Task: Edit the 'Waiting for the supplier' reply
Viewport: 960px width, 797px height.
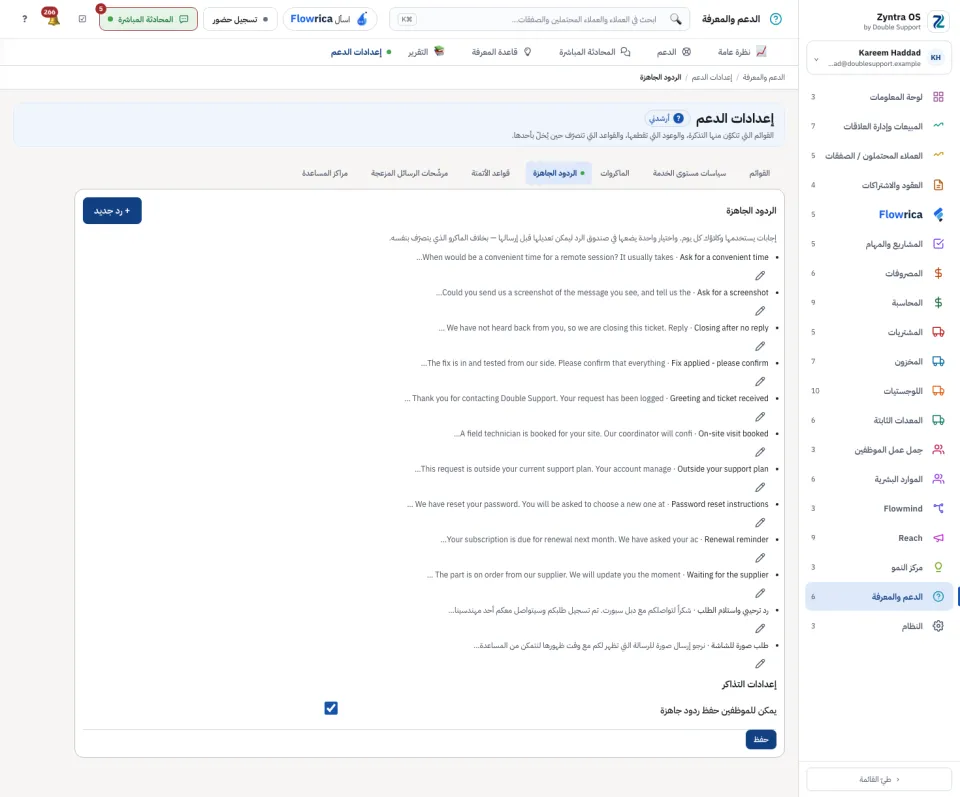Action: coord(760,593)
